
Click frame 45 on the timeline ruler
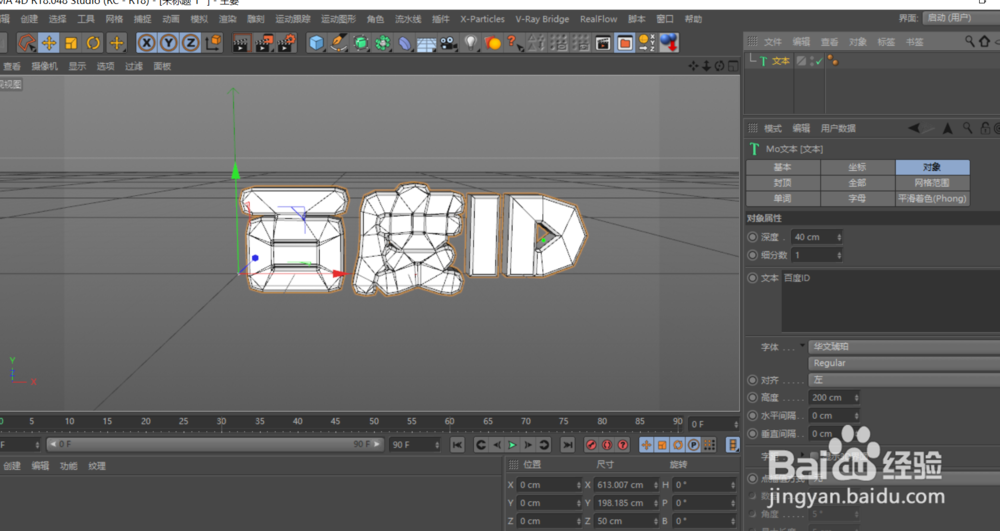coord(335,421)
